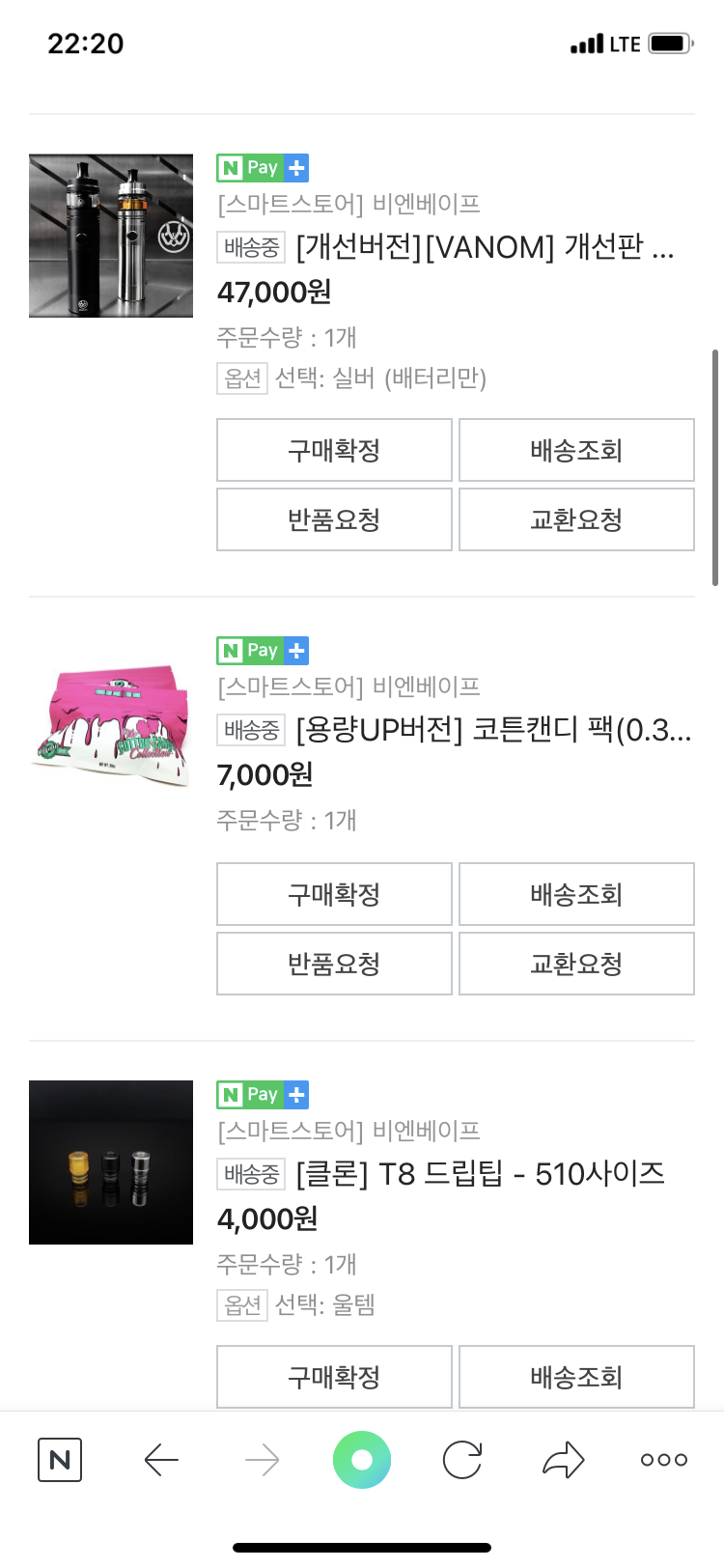
Task: Tap the forward arrow icon
Action: click(x=262, y=1459)
